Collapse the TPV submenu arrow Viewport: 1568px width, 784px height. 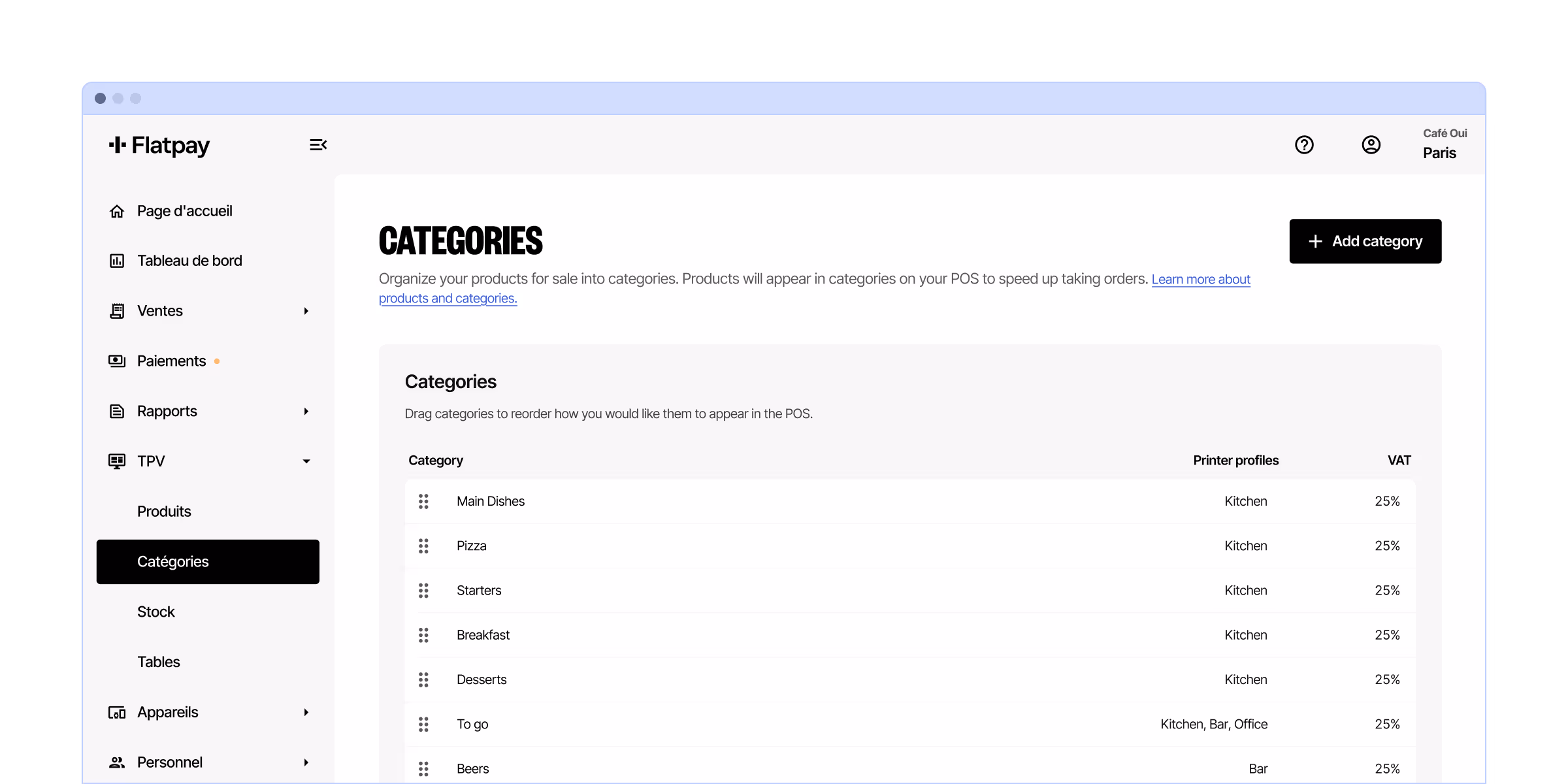(306, 461)
